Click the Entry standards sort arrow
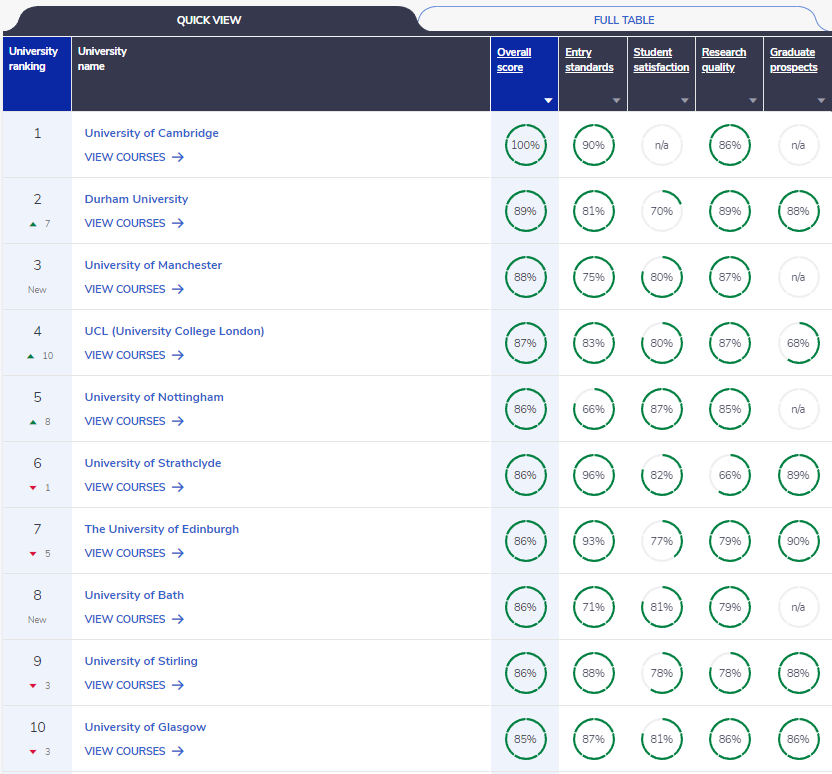832x774 pixels. click(x=616, y=100)
